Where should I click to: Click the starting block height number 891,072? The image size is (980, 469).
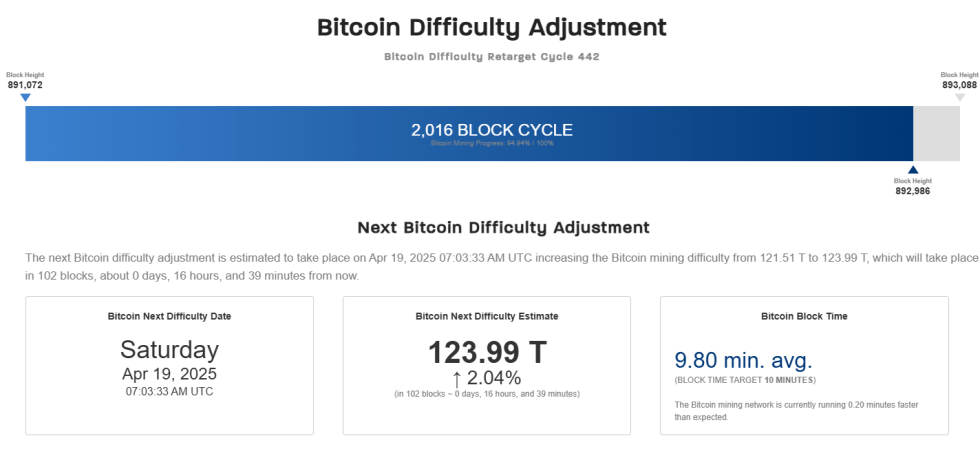tap(25, 85)
